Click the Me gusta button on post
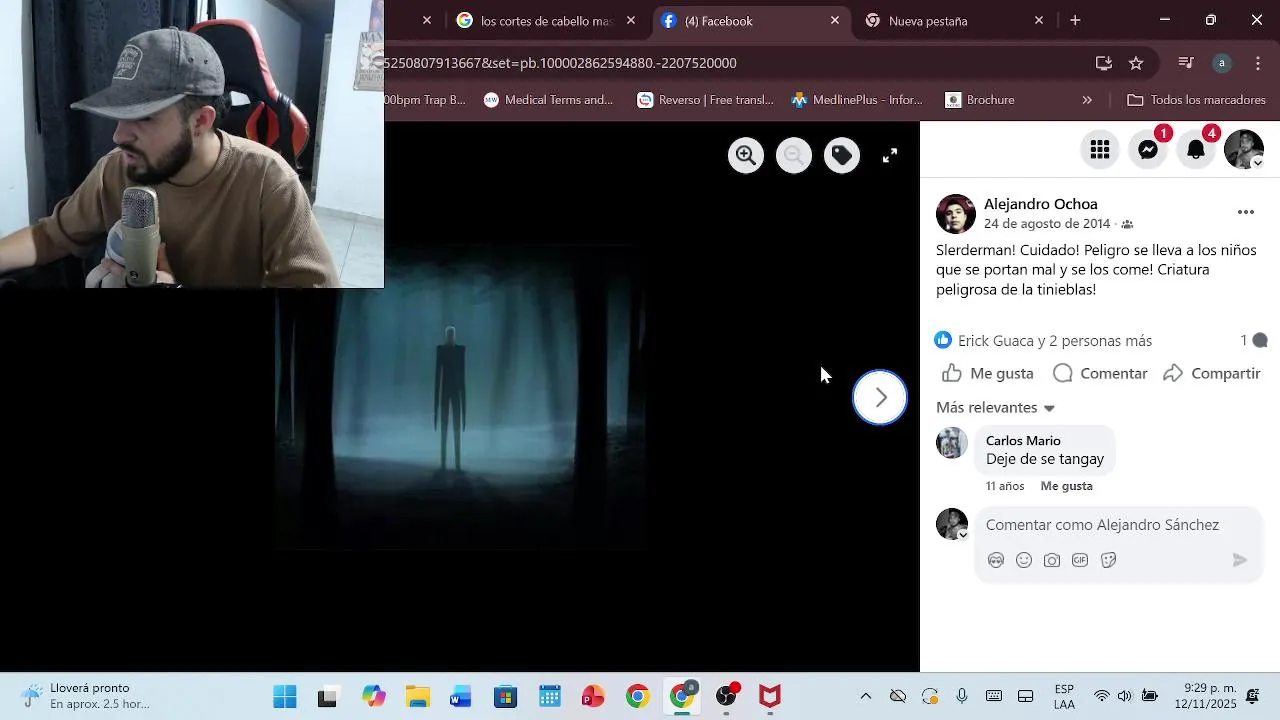The width and height of the screenshot is (1280, 720). pos(988,373)
